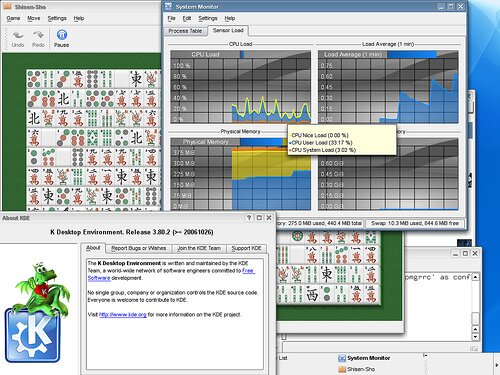
Task: Click the green Konqi dragon mascot
Action: tap(42, 288)
